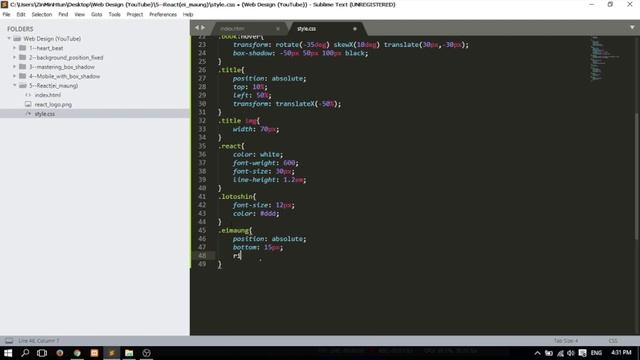
Task: Expand the 1--heart_beat folder arrow
Action: click(15, 48)
